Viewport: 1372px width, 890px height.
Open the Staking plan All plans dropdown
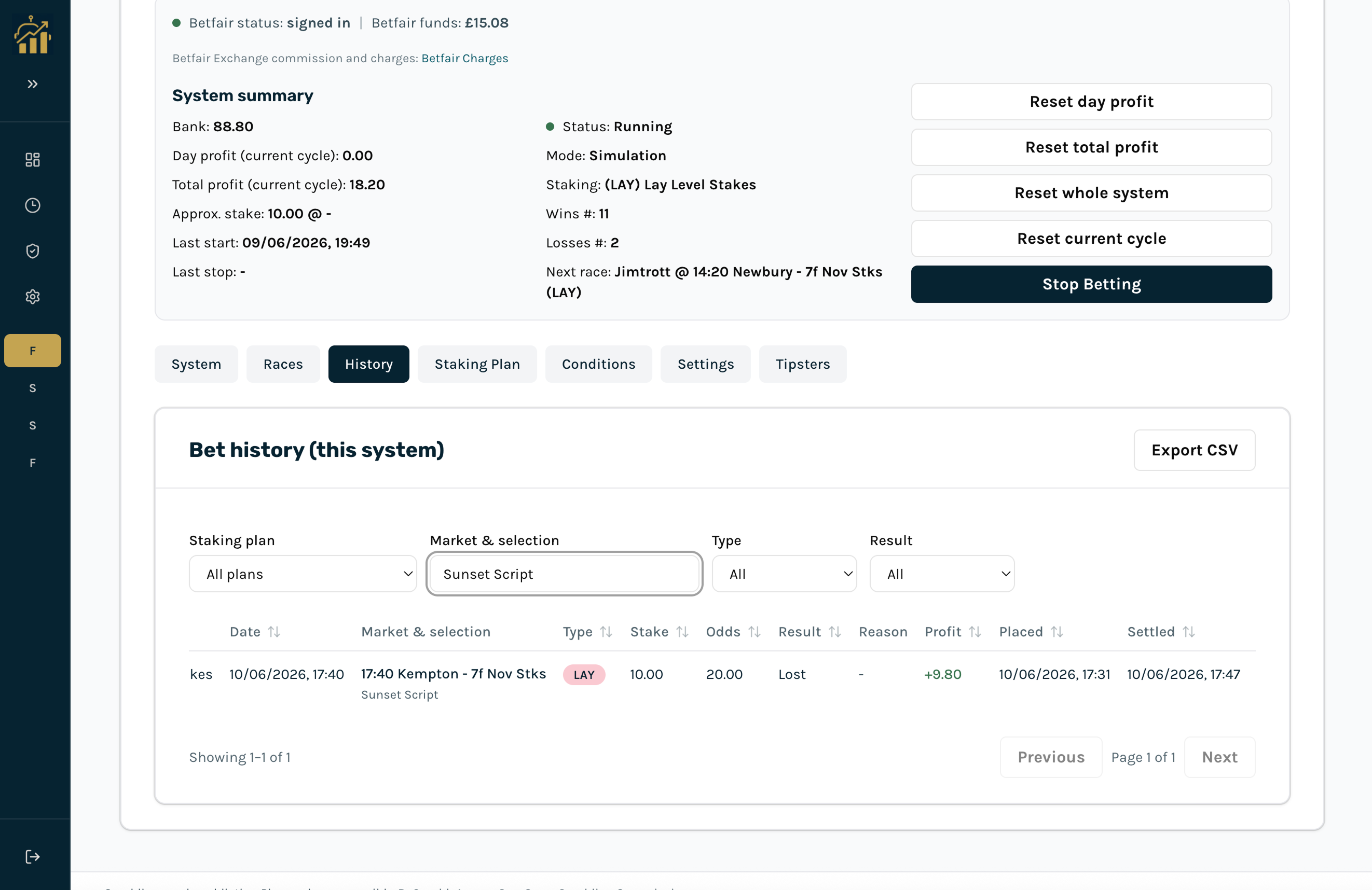tap(303, 574)
